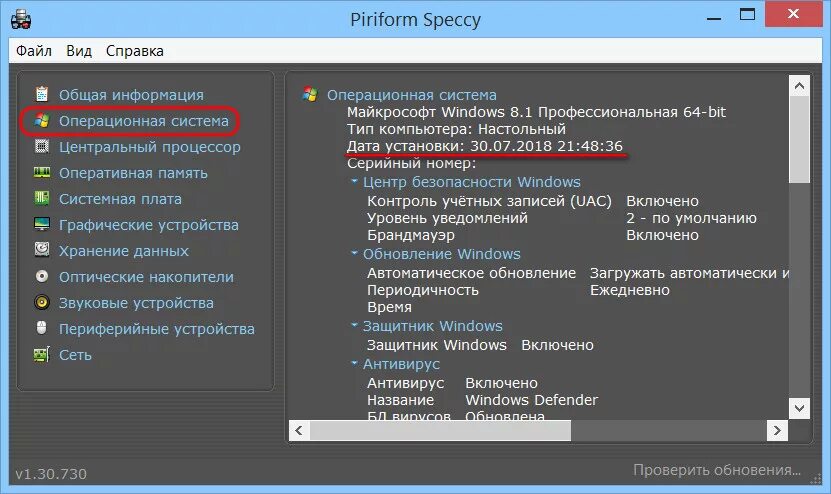The image size is (831, 494).
Task: Click the horizontal scrollbar right arrow
Action: pyautogui.click(x=777, y=430)
